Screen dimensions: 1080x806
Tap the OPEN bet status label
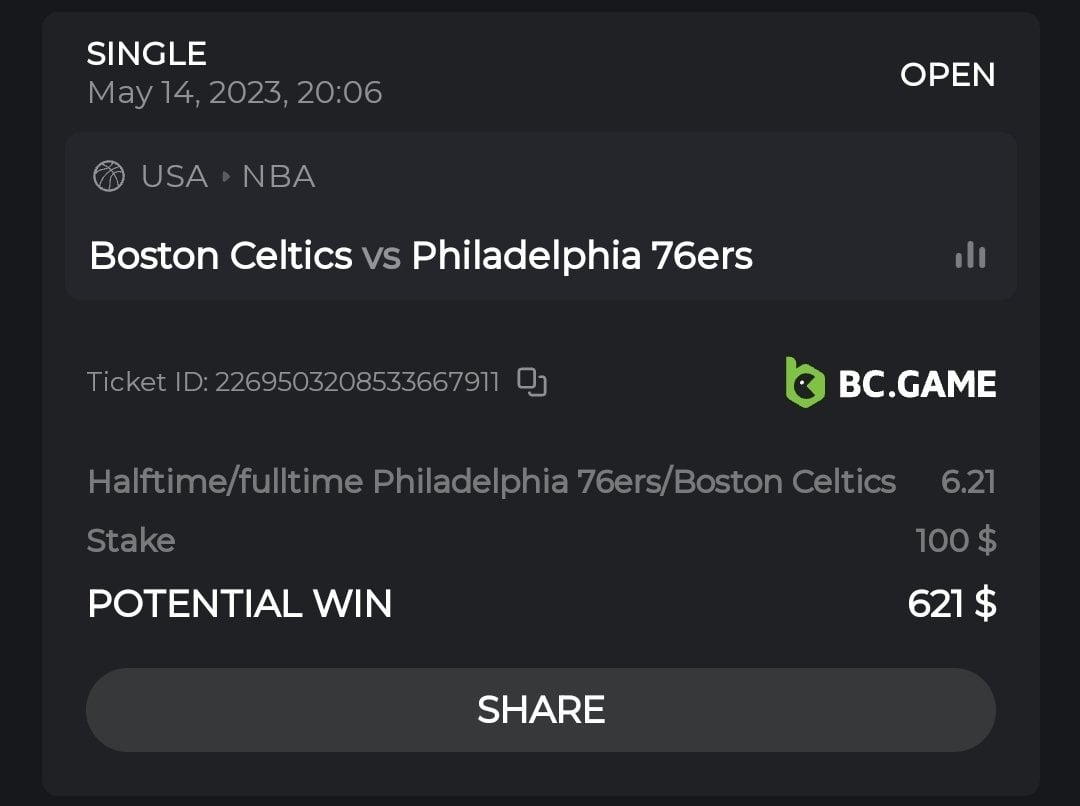coord(947,75)
